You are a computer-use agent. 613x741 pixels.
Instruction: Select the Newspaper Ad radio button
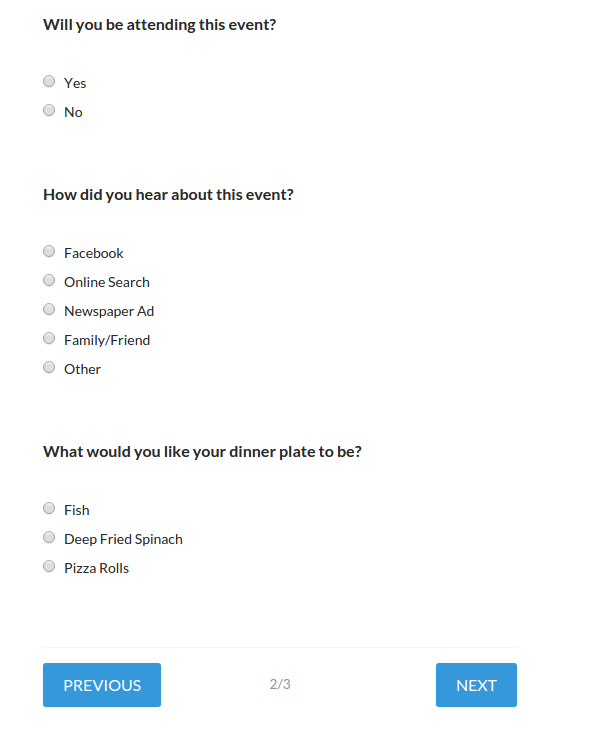49,310
